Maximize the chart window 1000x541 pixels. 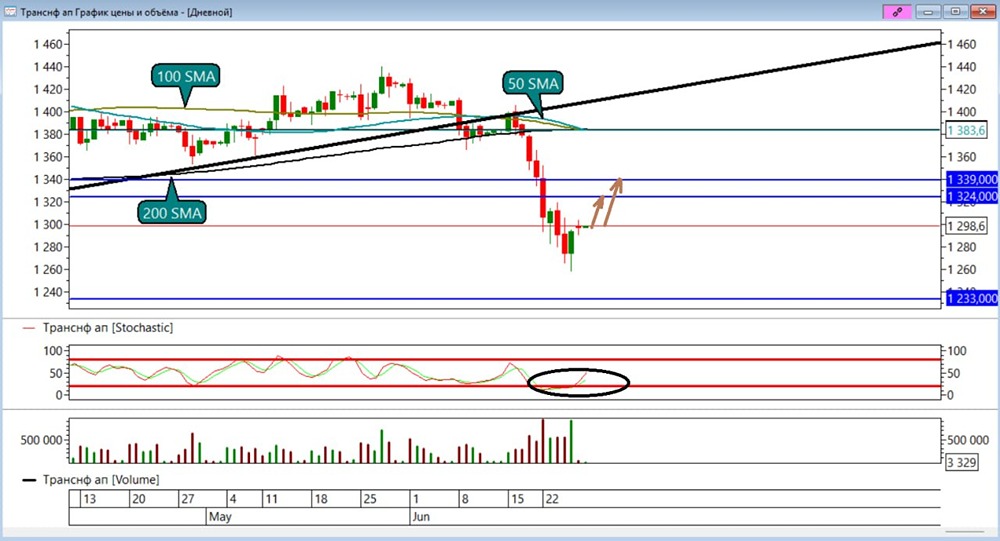point(955,11)
